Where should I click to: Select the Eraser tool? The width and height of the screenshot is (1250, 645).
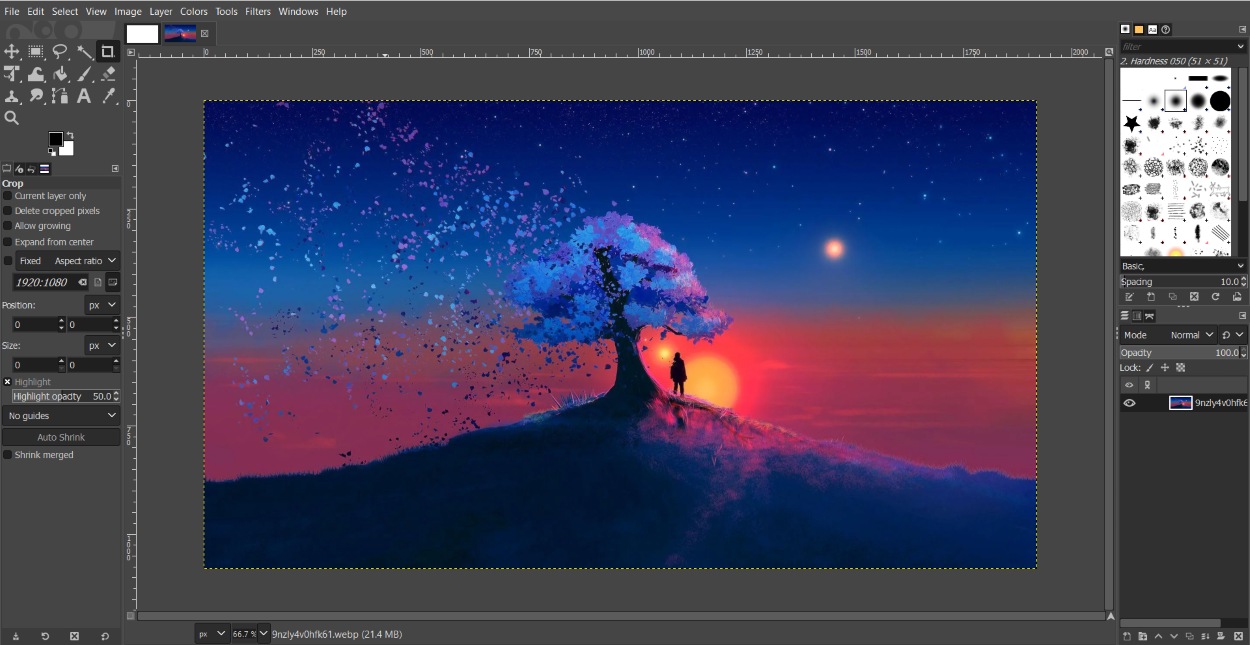pos(108,74)
